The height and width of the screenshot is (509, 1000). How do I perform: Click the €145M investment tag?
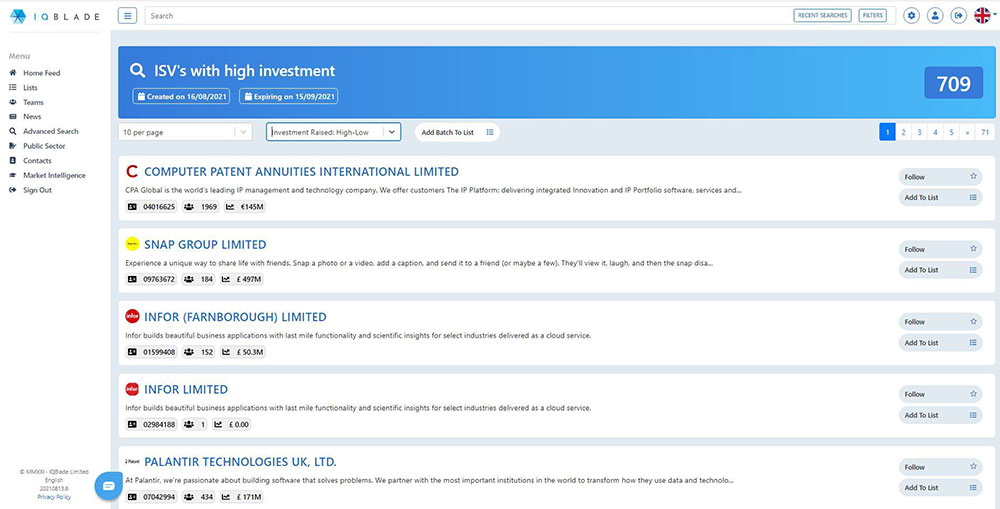coord(245,207)
